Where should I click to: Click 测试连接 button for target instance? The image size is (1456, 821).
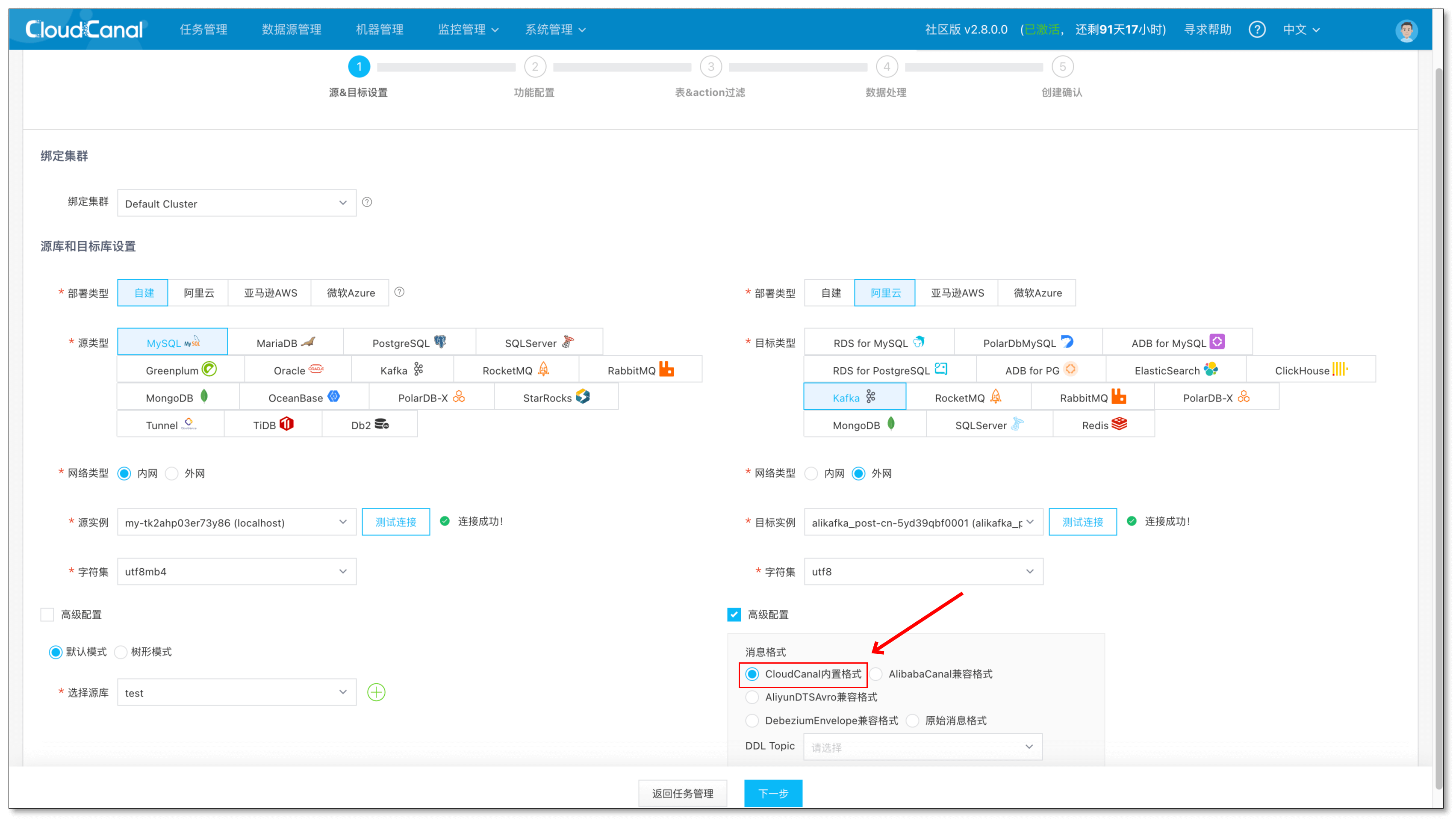pos(1082,522)
